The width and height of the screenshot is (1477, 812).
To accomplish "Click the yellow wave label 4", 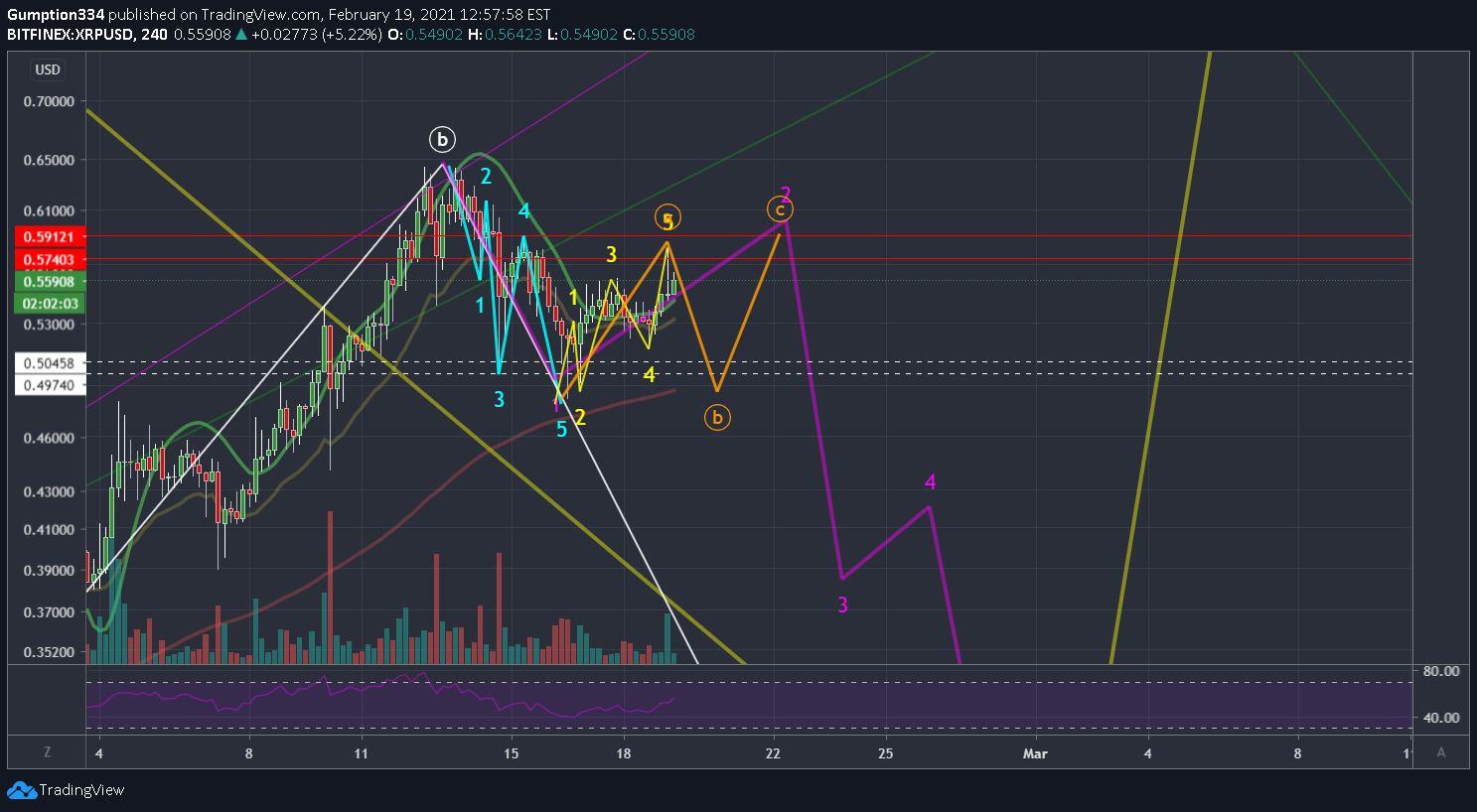I will point(649,374).
